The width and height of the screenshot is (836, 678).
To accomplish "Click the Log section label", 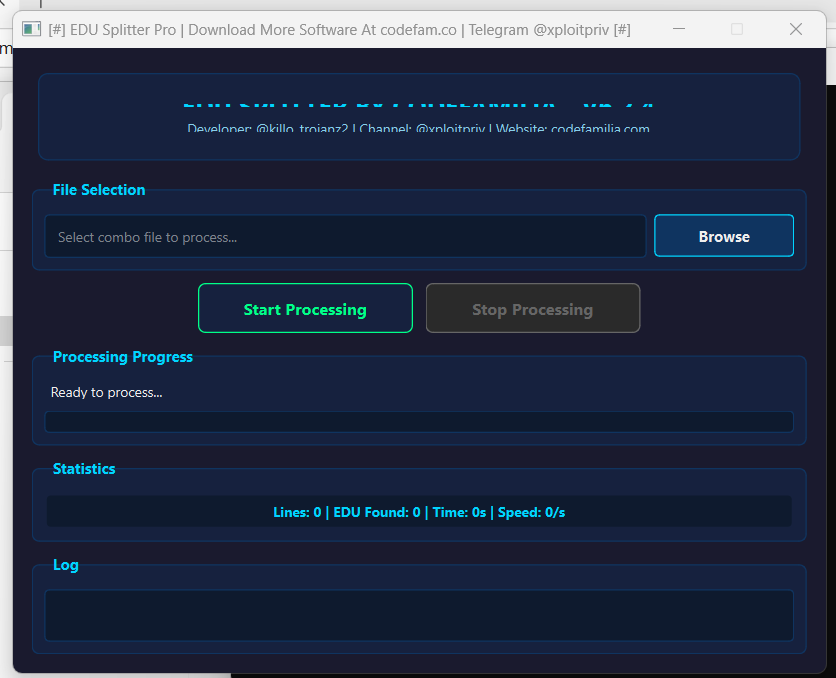I will [65, 565].
